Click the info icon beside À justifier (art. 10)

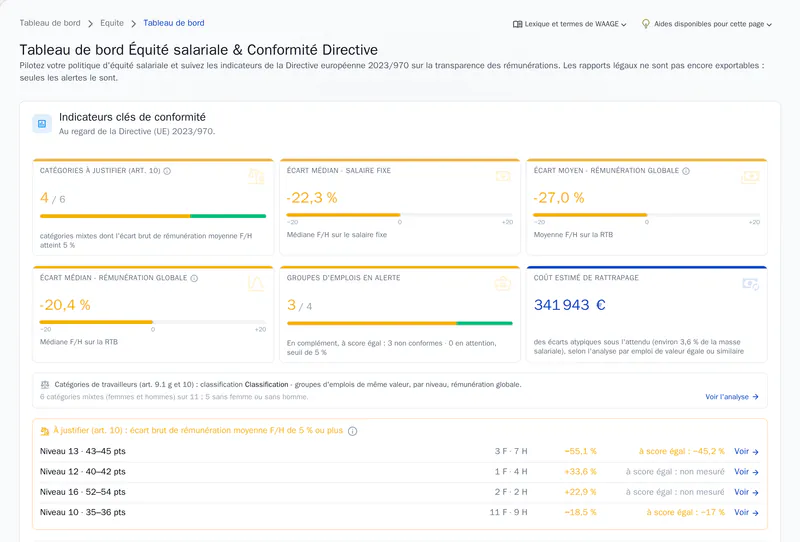(353, 431)
